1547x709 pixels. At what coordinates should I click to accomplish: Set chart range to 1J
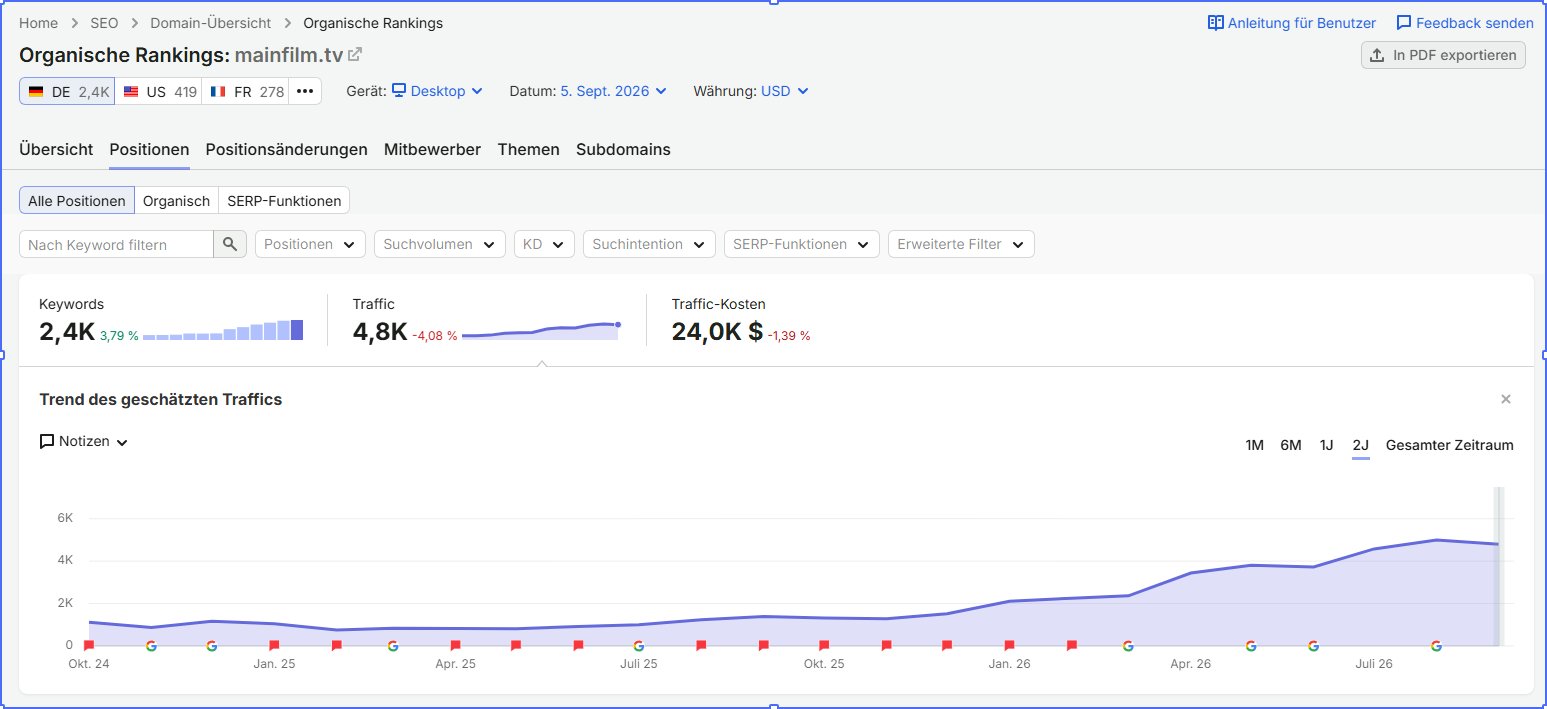[1326, 445]
